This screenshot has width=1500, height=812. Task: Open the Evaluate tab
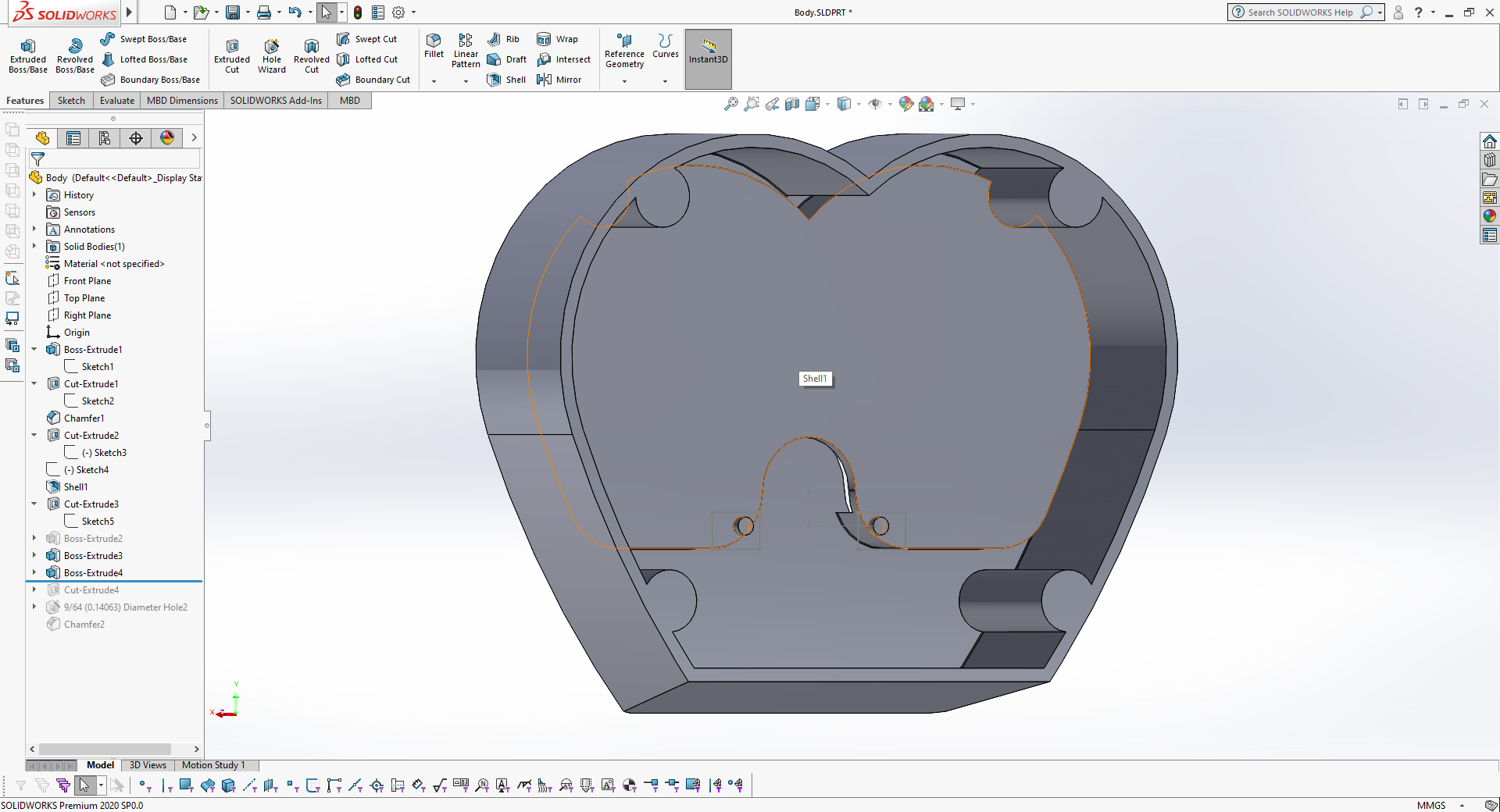click(117, 101)
